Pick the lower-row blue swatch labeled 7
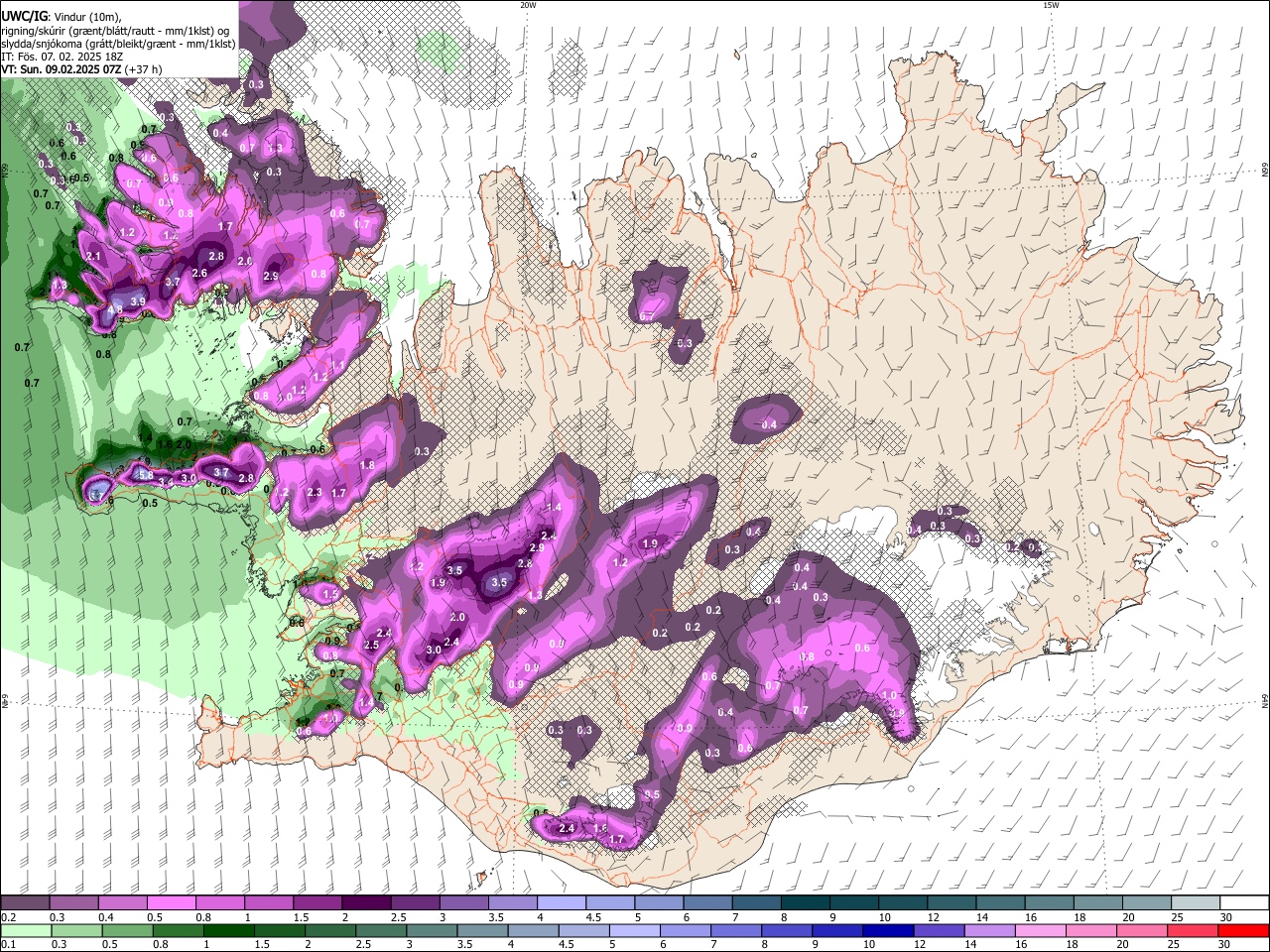Viewport: 1270px width, 952px height. point(736,930)
